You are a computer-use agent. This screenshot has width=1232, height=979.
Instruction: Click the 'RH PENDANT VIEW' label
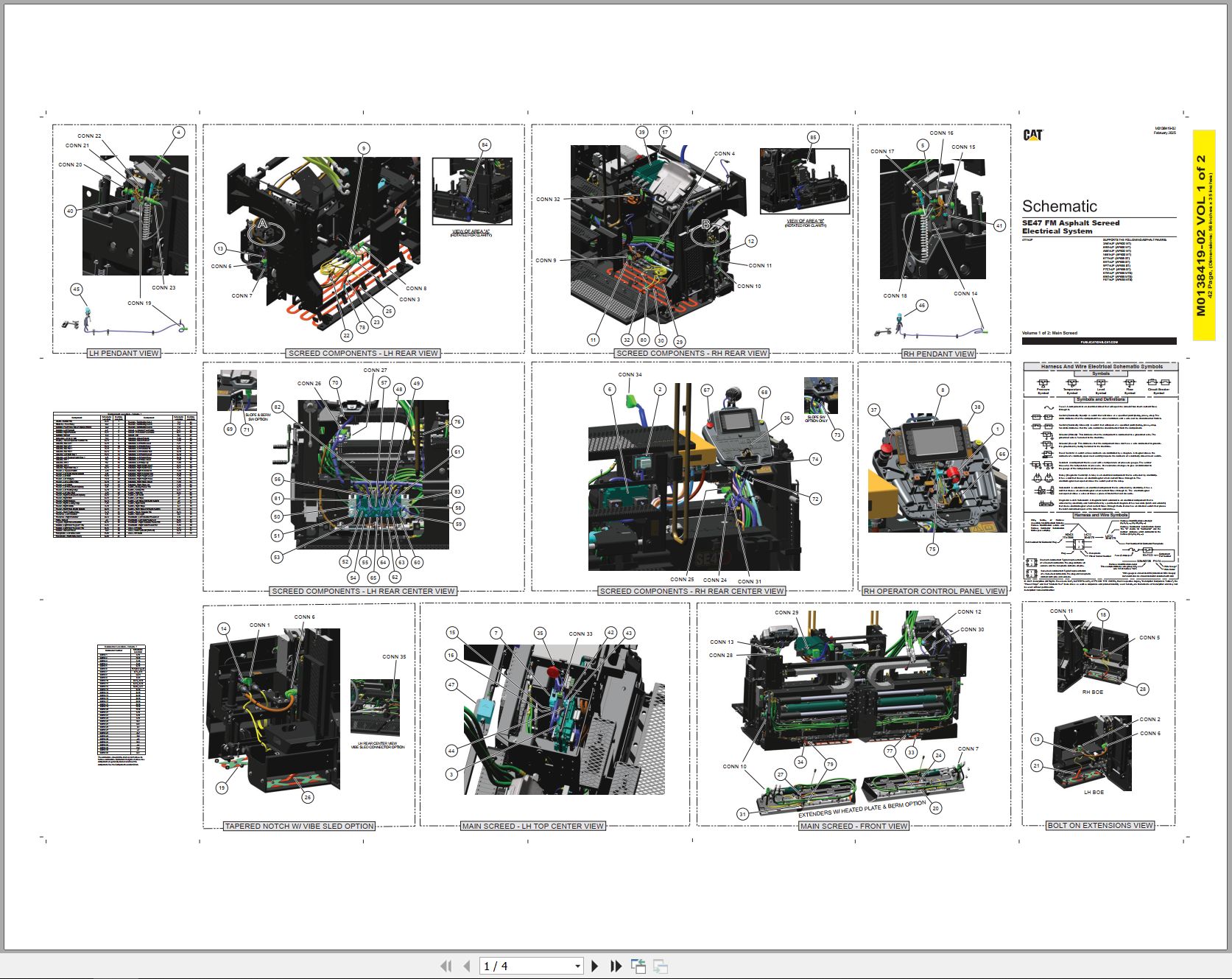[939, 354]
